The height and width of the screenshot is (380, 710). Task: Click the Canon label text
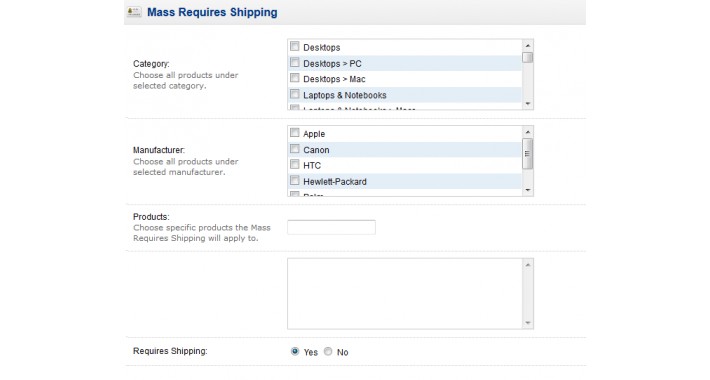pos(316,150)
